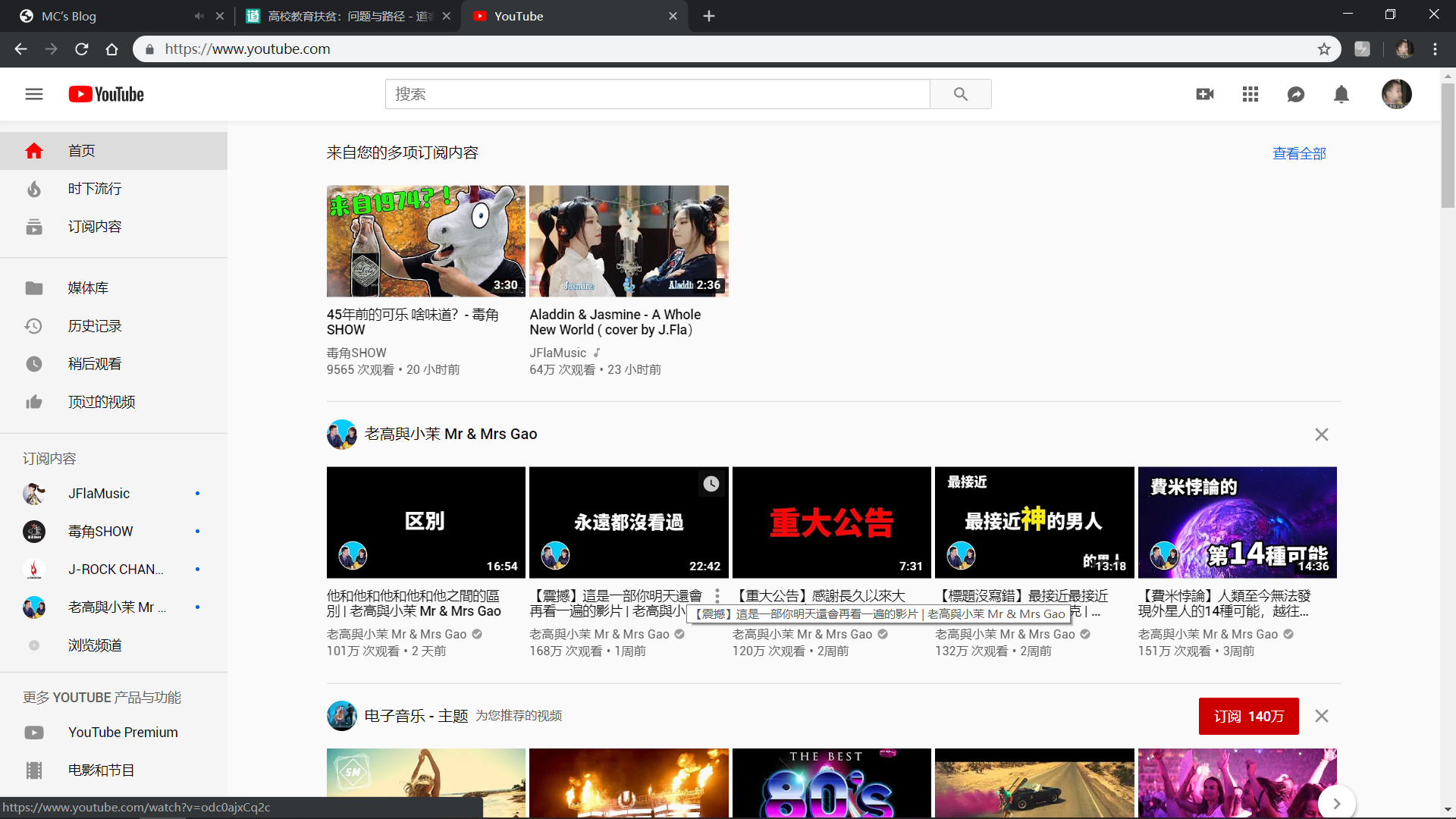
Task: Open the hamburger guide menu
Action: pos(34,94)
